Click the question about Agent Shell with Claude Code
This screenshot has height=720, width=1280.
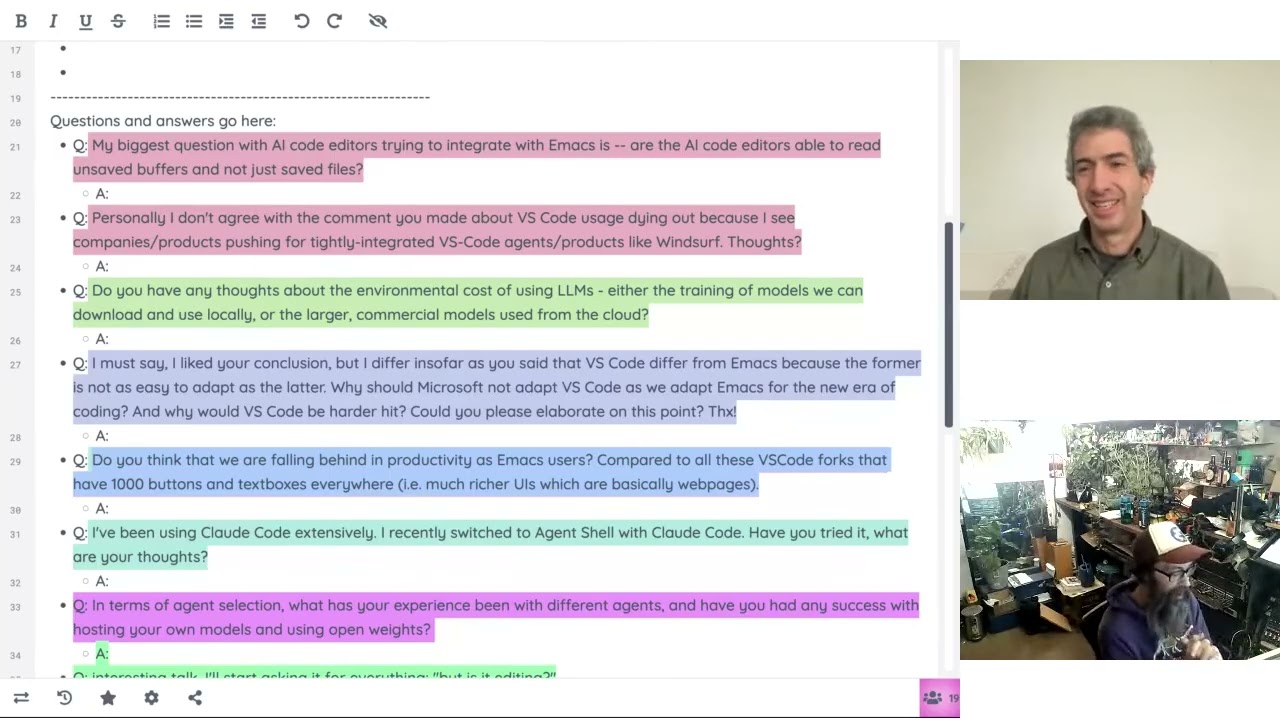[490, 544]
